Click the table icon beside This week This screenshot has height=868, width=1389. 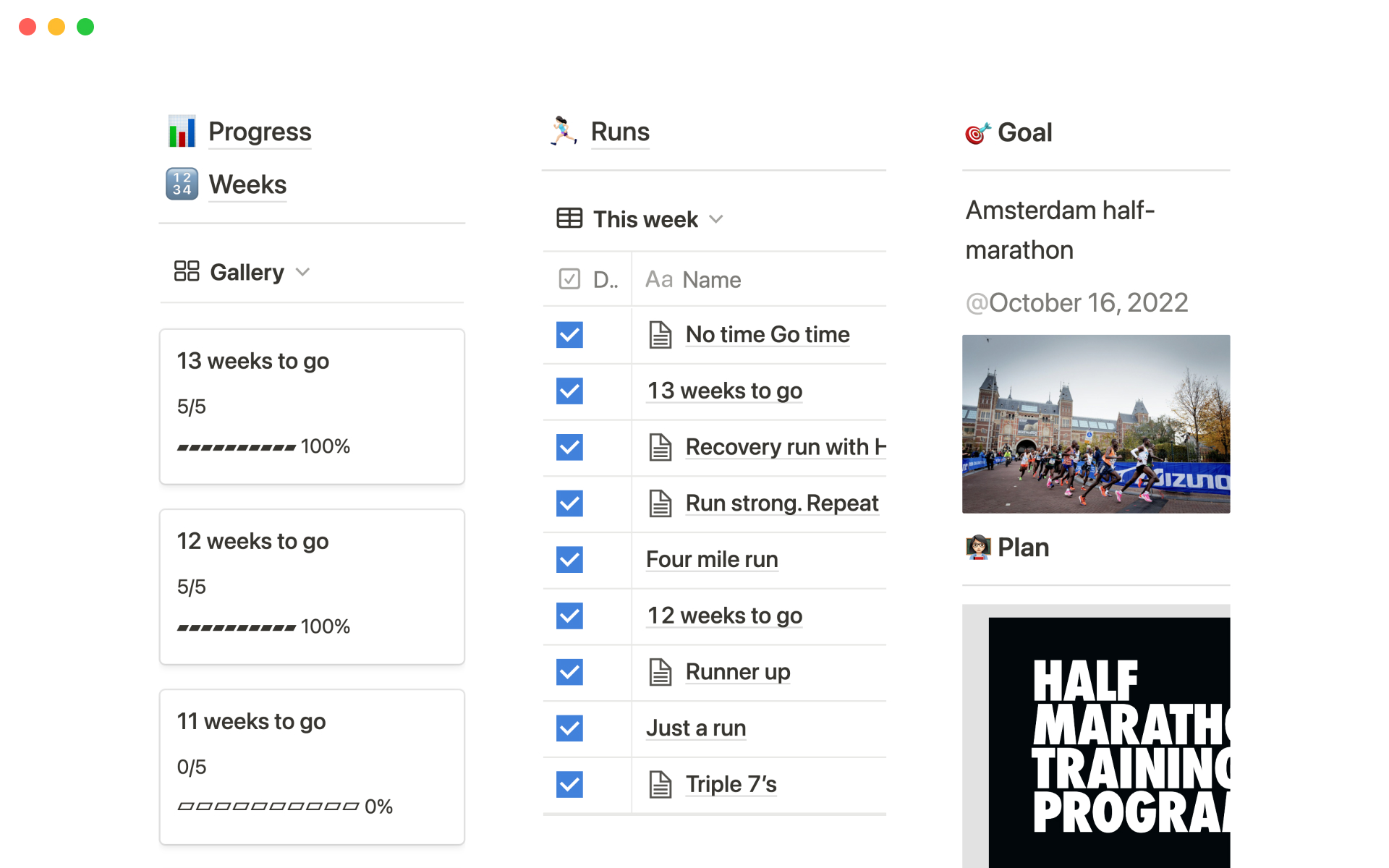point(569,218)
